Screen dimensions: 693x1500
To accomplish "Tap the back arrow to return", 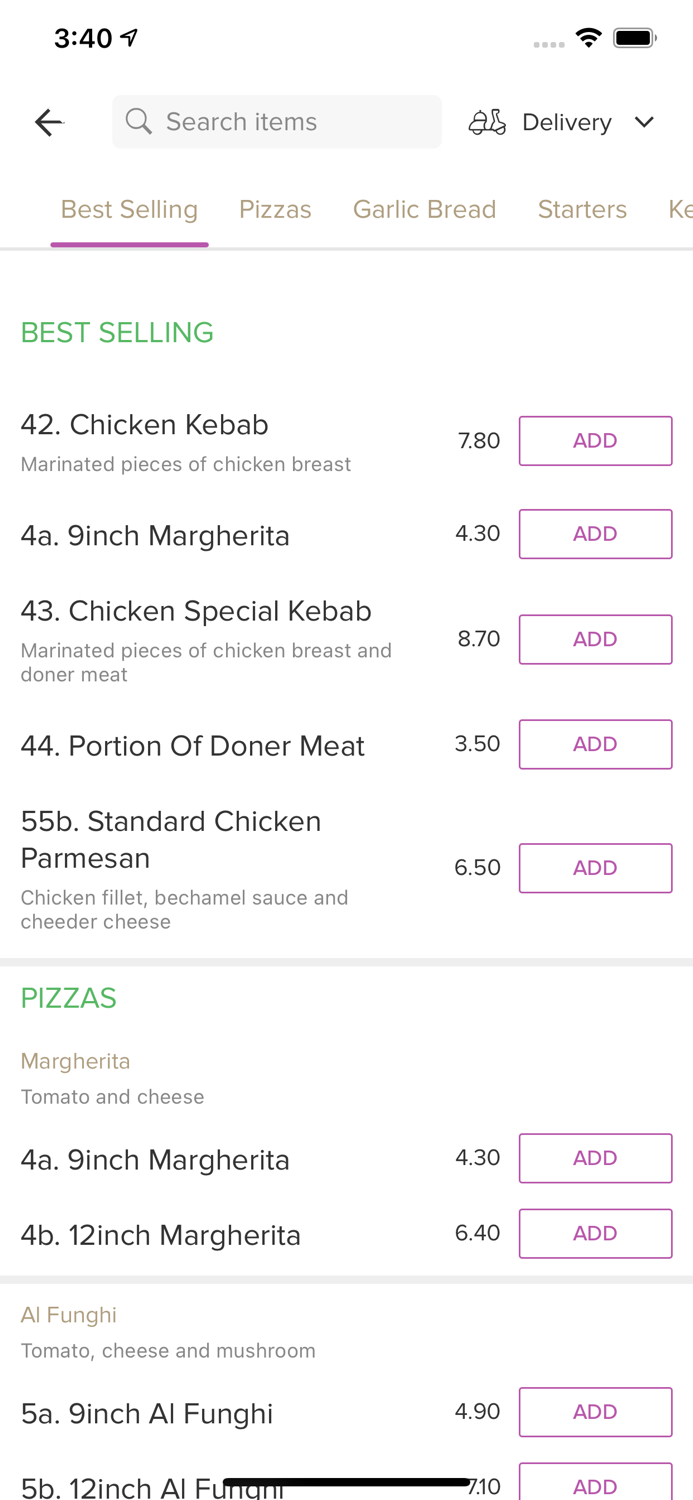I will tap(47, 121).
